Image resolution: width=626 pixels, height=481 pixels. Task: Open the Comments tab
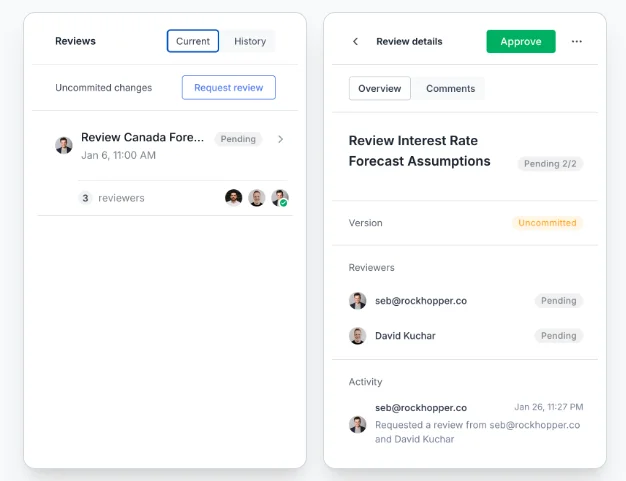coord(450,88)
